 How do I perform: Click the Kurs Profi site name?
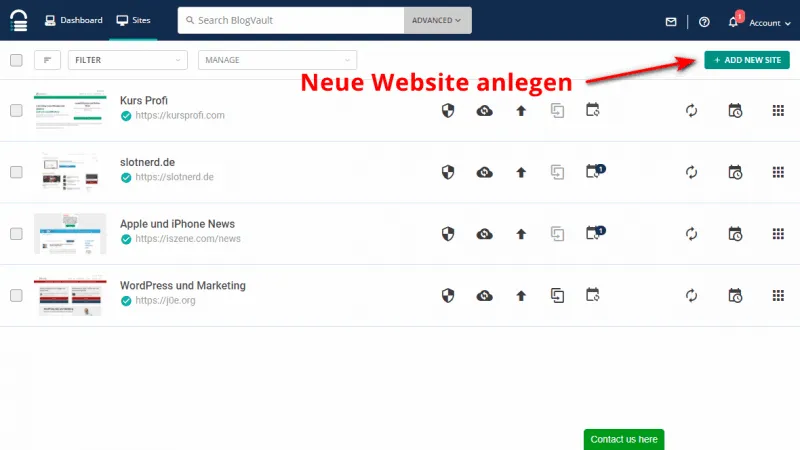(x=144, y=101)
